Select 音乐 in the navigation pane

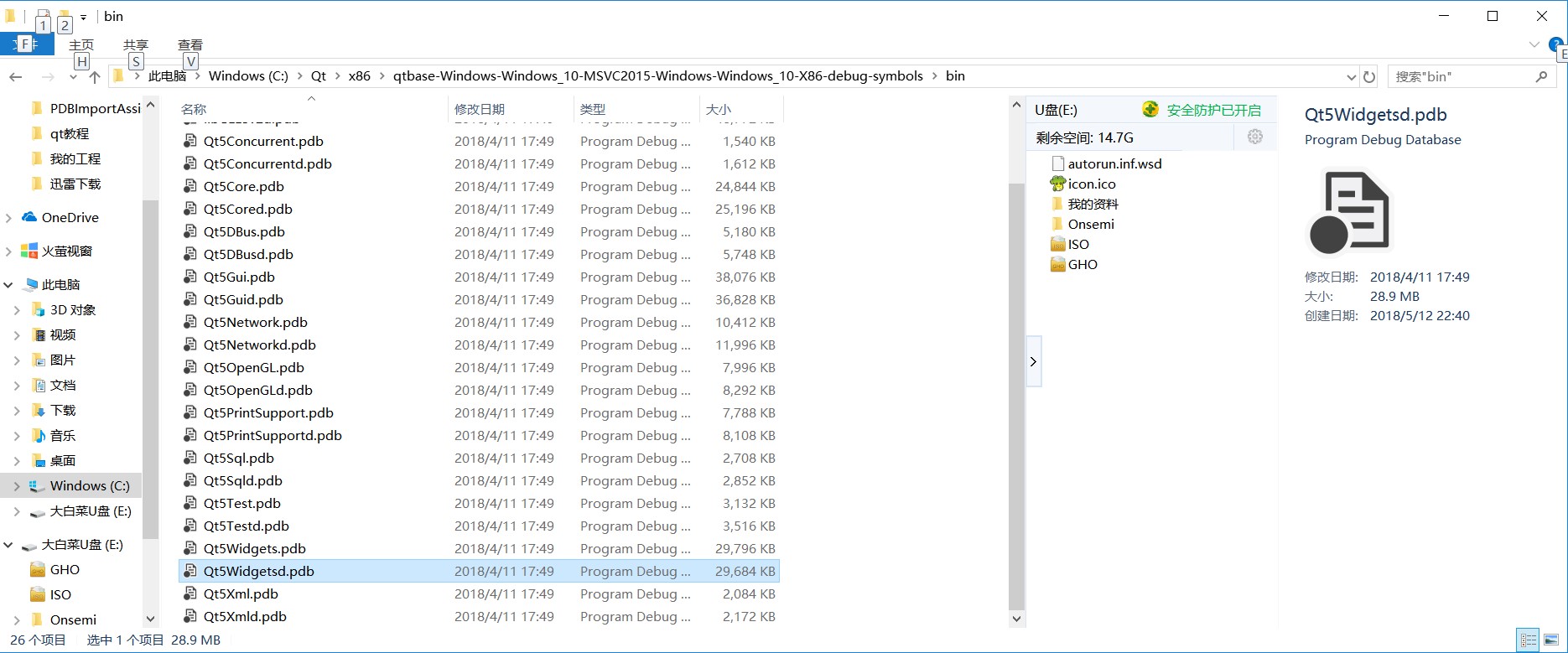click(63, 435)
